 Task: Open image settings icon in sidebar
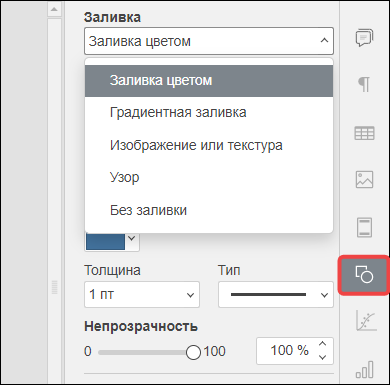point(364,180)
